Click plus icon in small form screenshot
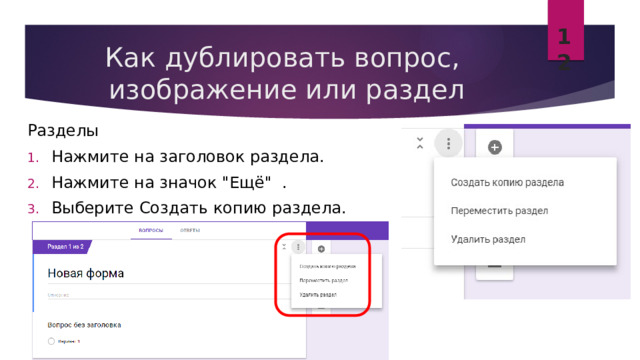Image resolution: width=640 pixels, height=360 pixels. pos(321,249)
